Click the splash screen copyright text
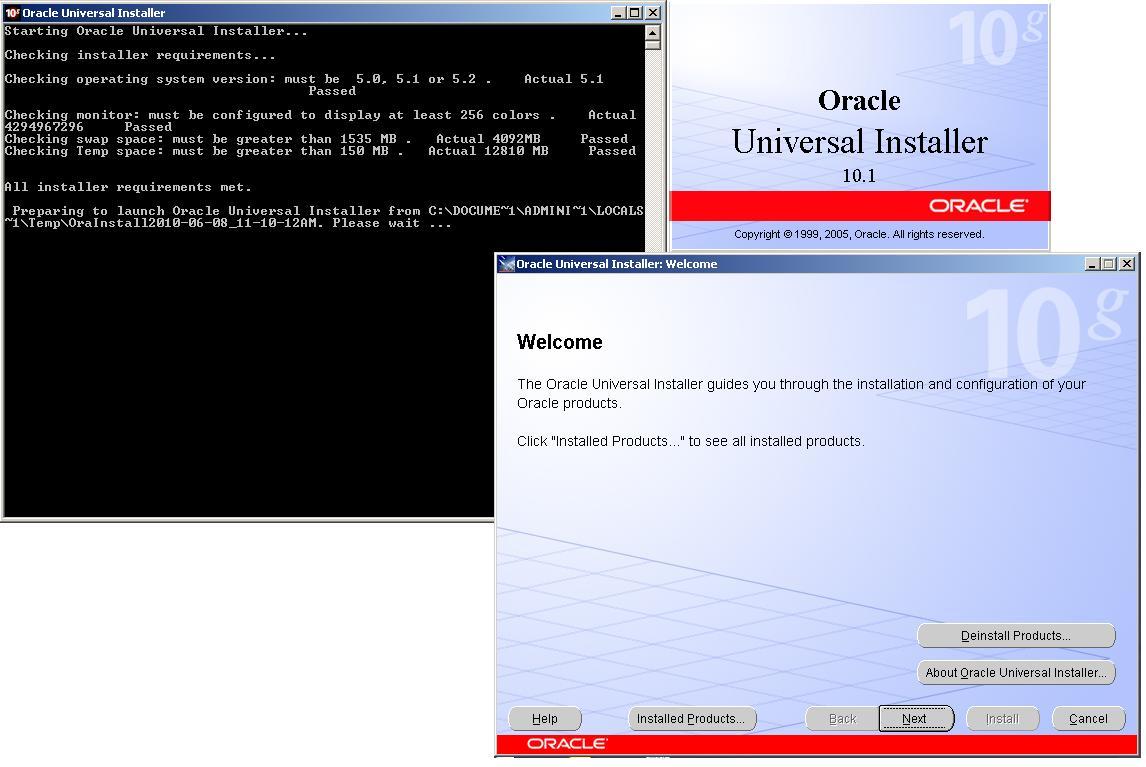The width and height of the screenshot is (1146, 767). click(x=859, y=235)
